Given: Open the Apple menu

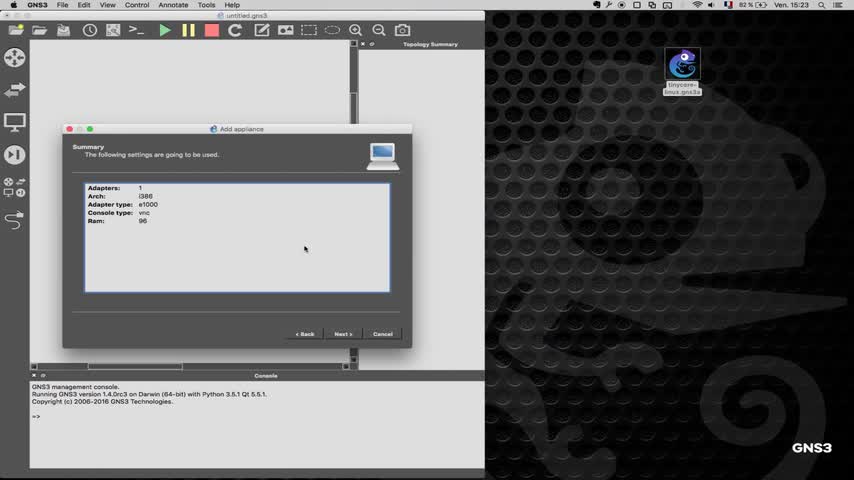Looking at the screenshot, I should tap(14, 5).
